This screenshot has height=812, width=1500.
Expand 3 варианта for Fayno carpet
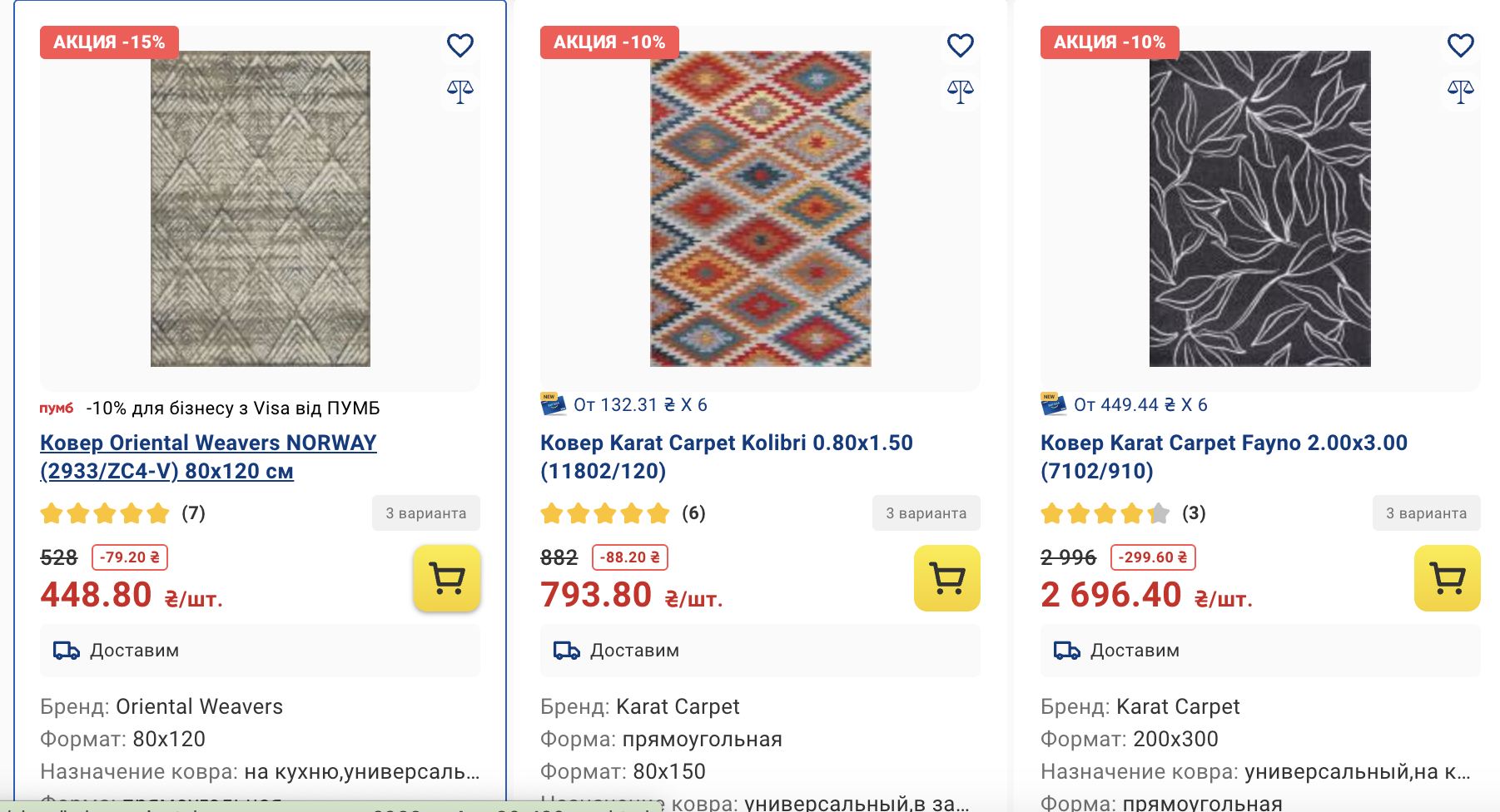(x=1426, y=513)
